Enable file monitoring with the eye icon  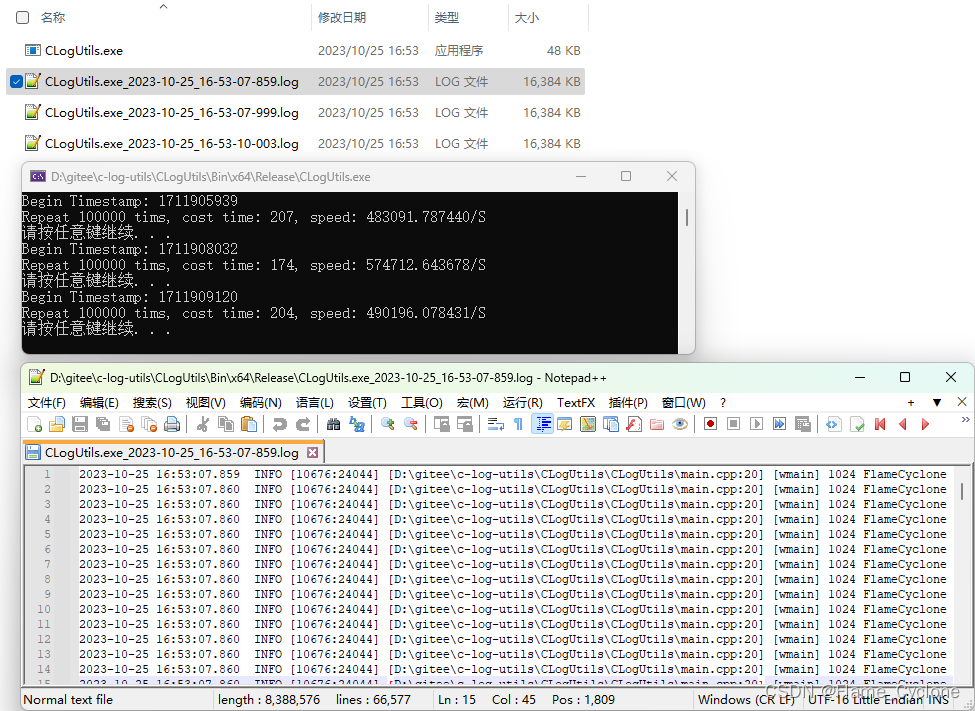click(680, 424)
